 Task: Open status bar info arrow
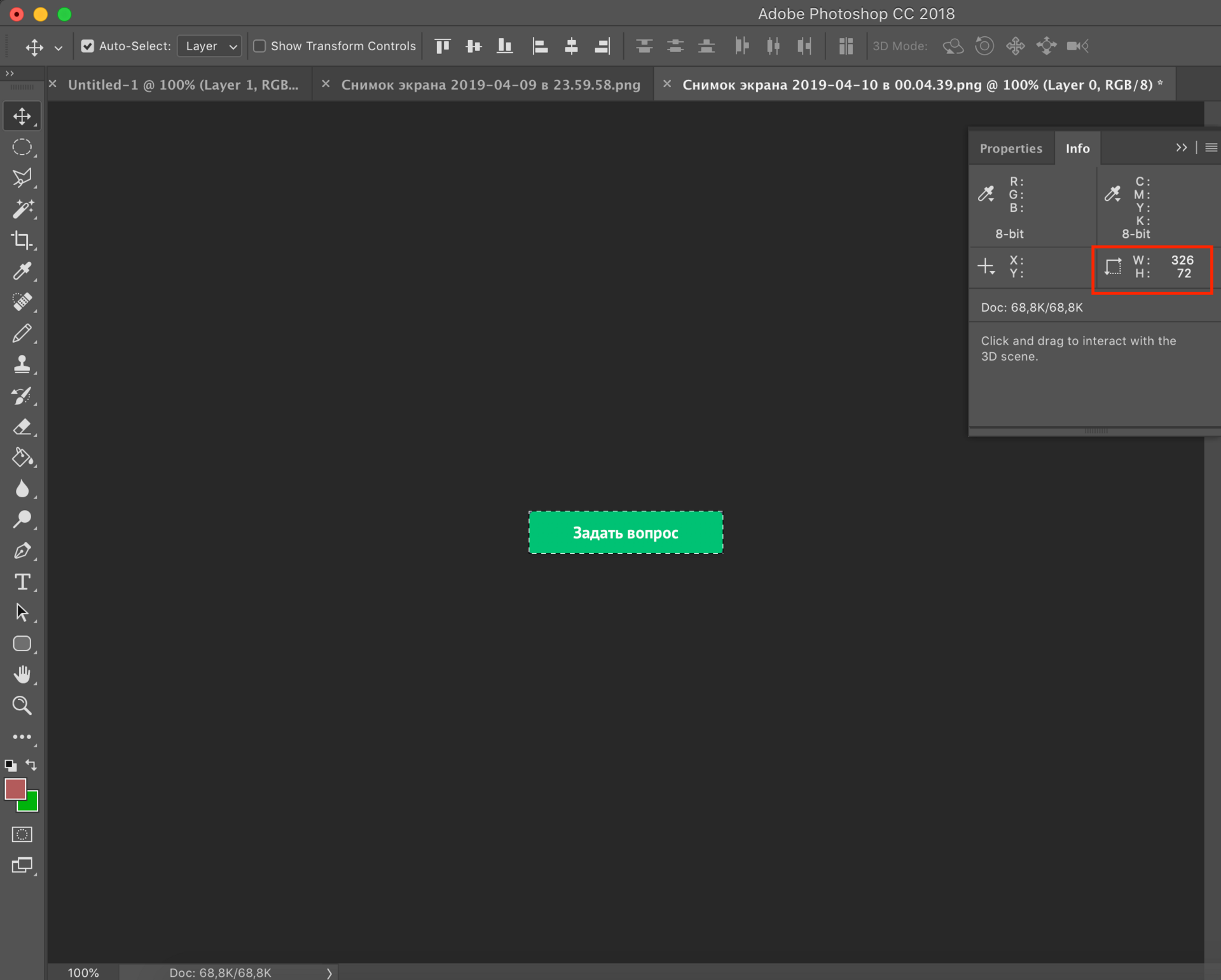tap(329, 972)
